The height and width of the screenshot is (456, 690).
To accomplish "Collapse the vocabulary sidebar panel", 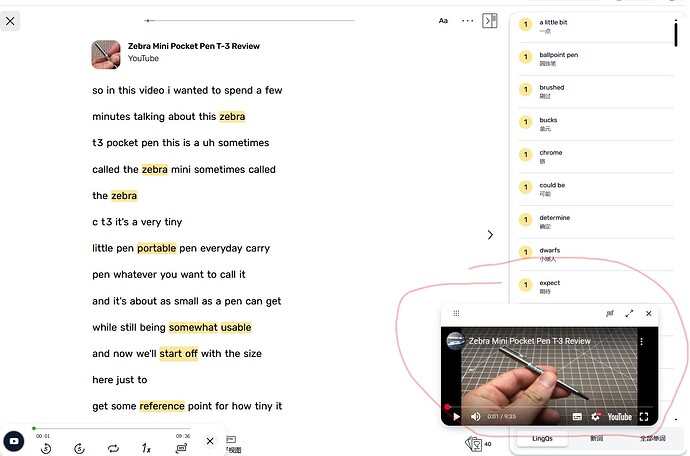I will click(490, 20).
